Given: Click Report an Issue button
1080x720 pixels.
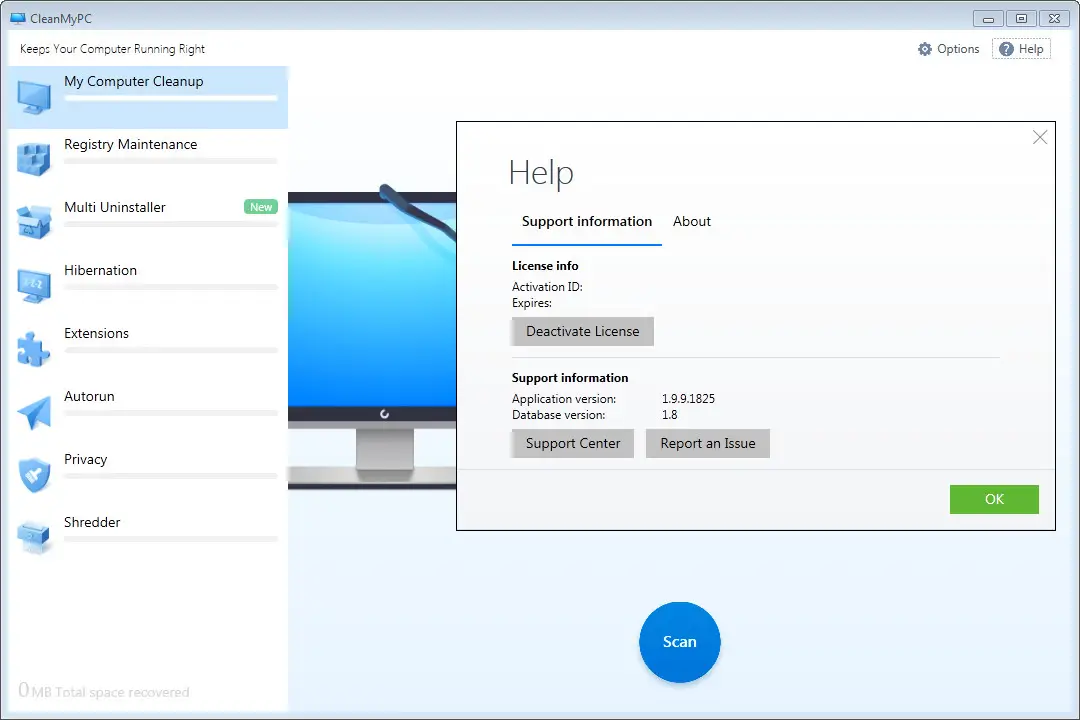Looking at the screenshot, I should (708, 444).
